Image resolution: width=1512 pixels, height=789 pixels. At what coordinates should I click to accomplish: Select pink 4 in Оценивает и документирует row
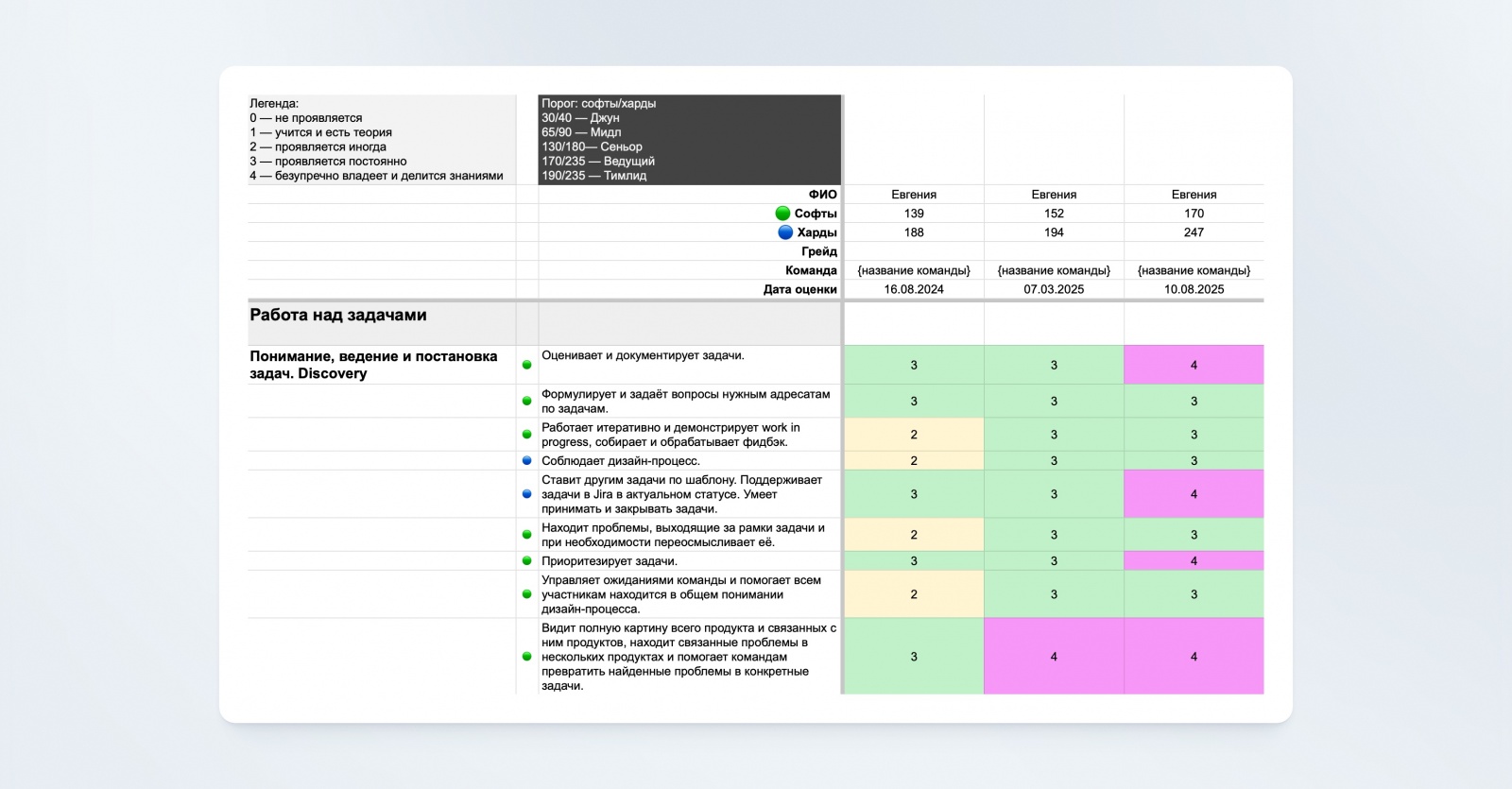(x=1194, y=365)
